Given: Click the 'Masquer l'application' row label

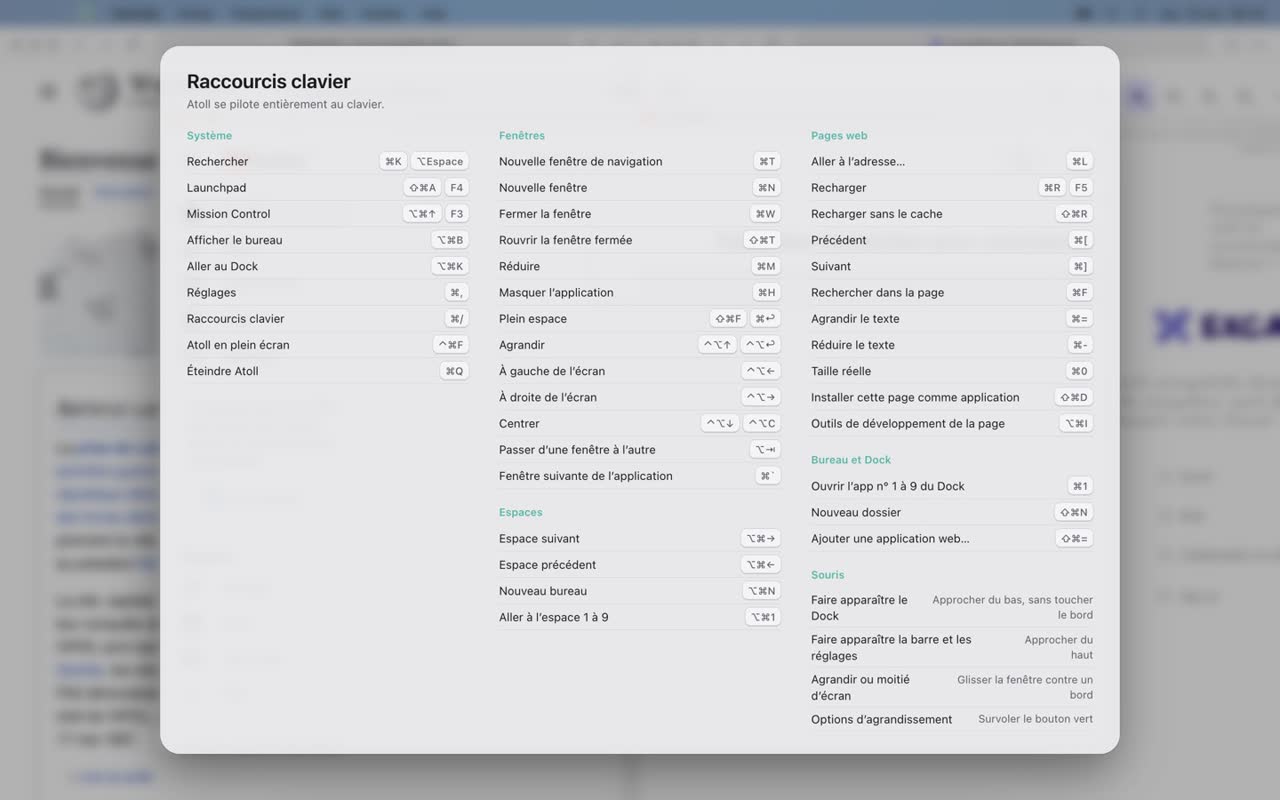Looking at the screenshot, I should (556, 292).
